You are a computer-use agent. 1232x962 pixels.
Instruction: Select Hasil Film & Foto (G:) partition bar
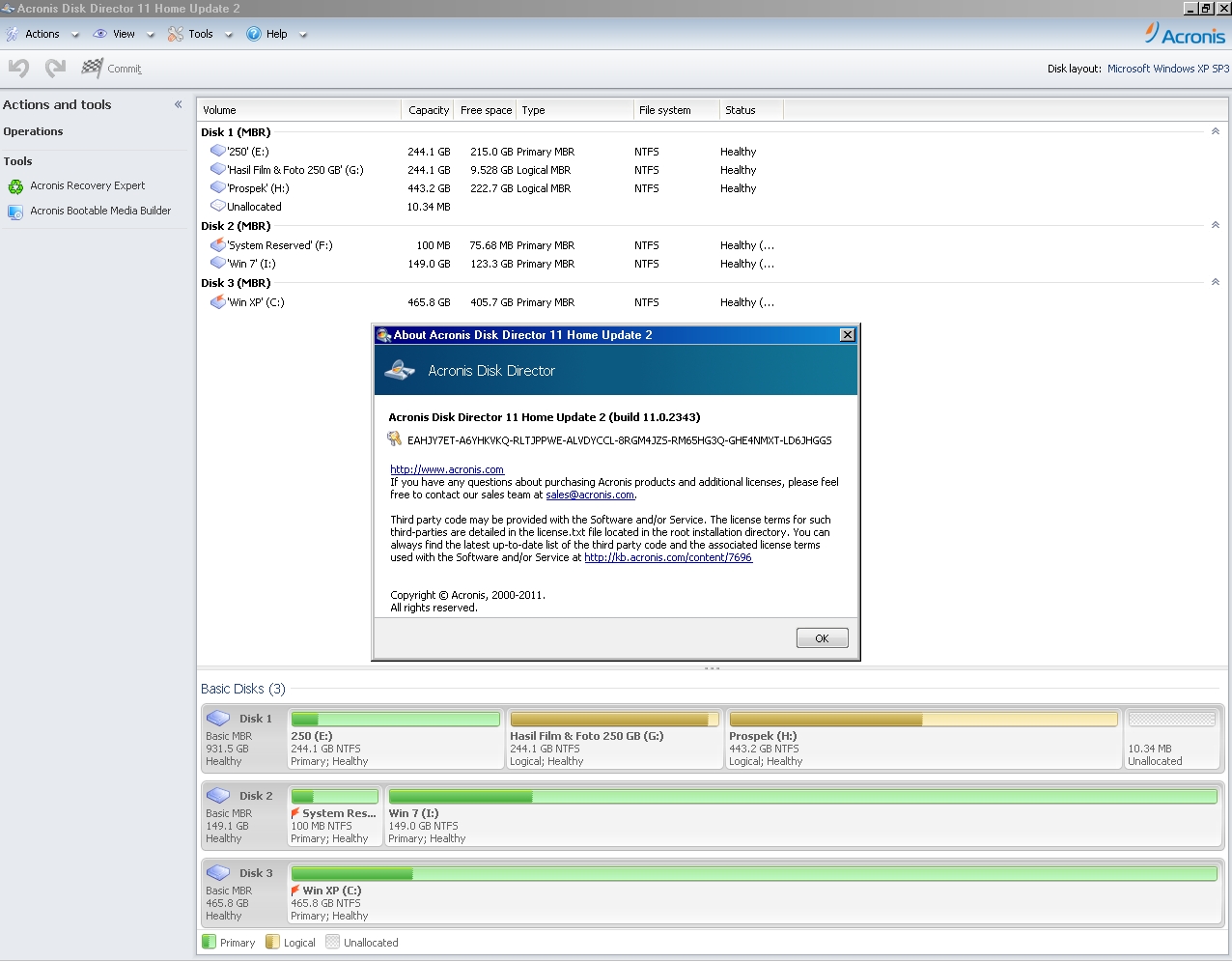coord(614,719)
